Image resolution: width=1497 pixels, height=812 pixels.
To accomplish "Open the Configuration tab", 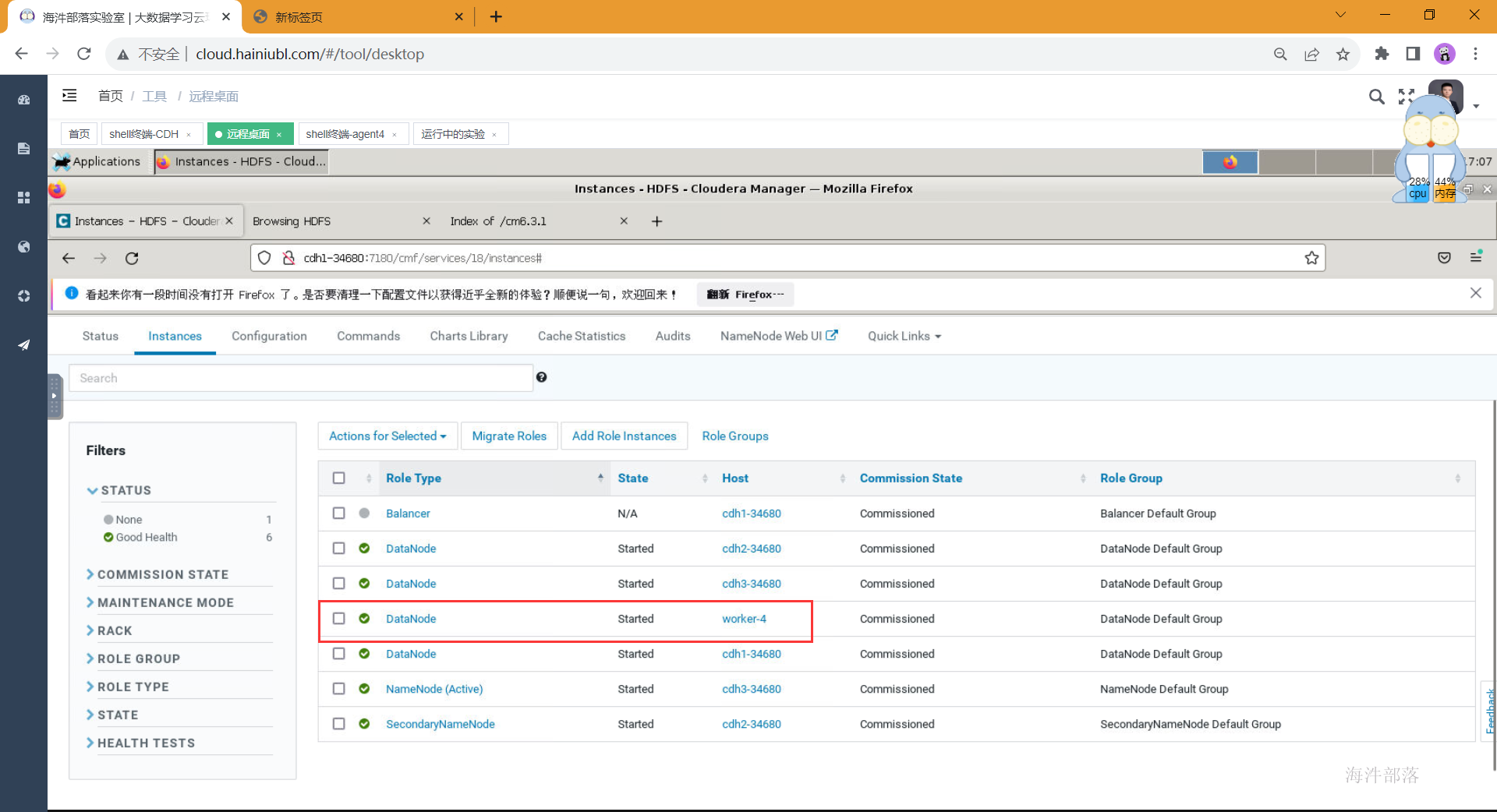I will [269, 336].
